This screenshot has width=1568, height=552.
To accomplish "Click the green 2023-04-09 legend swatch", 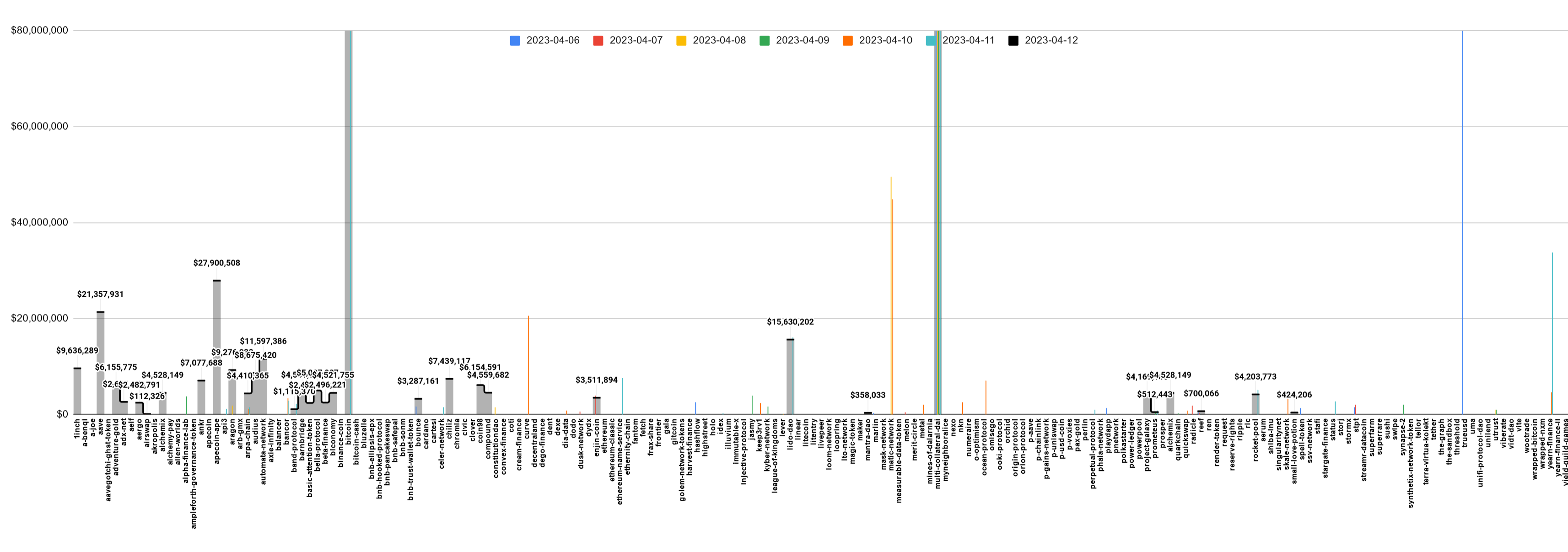I will pos(765,40).
